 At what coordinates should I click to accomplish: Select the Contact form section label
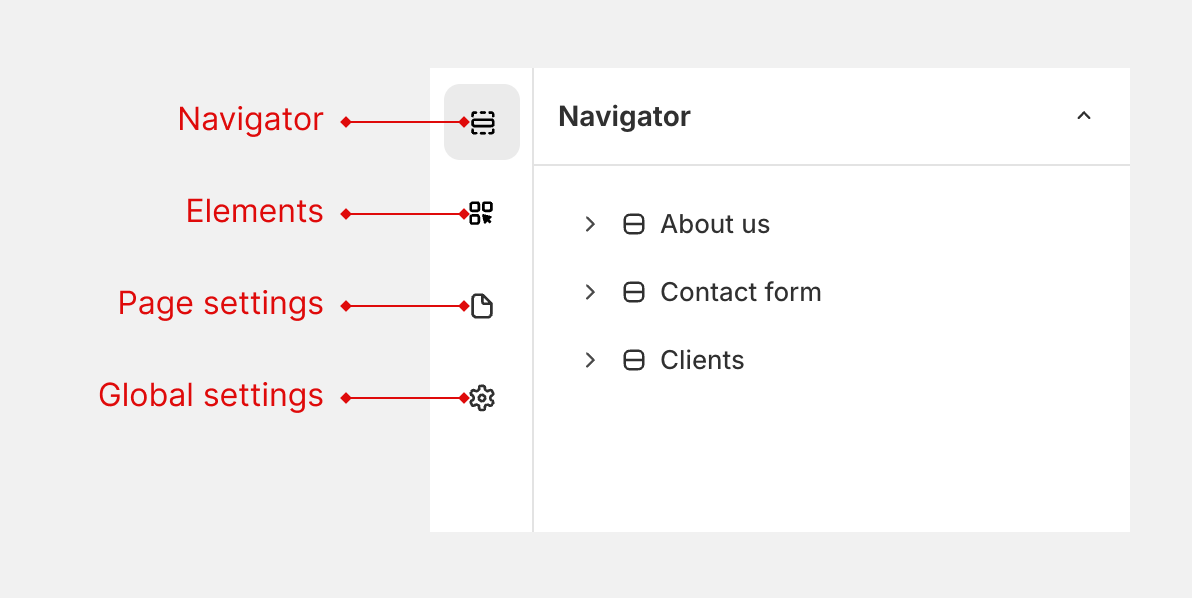740,292
